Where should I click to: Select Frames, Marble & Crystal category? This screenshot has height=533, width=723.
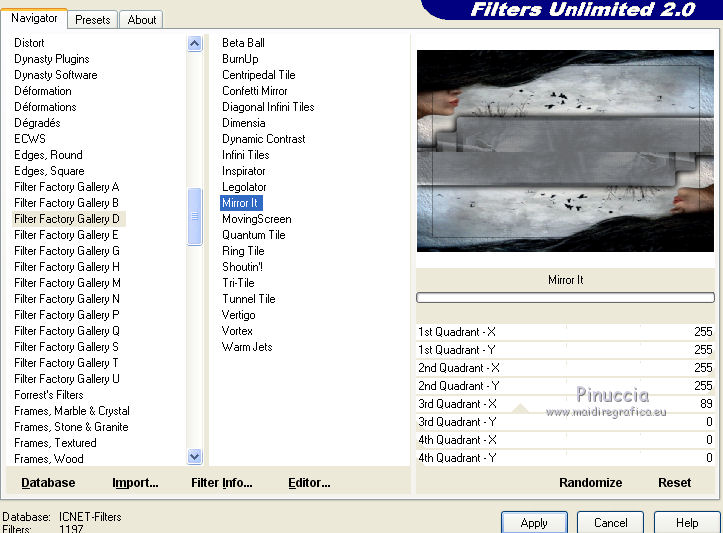click(72, 411)
